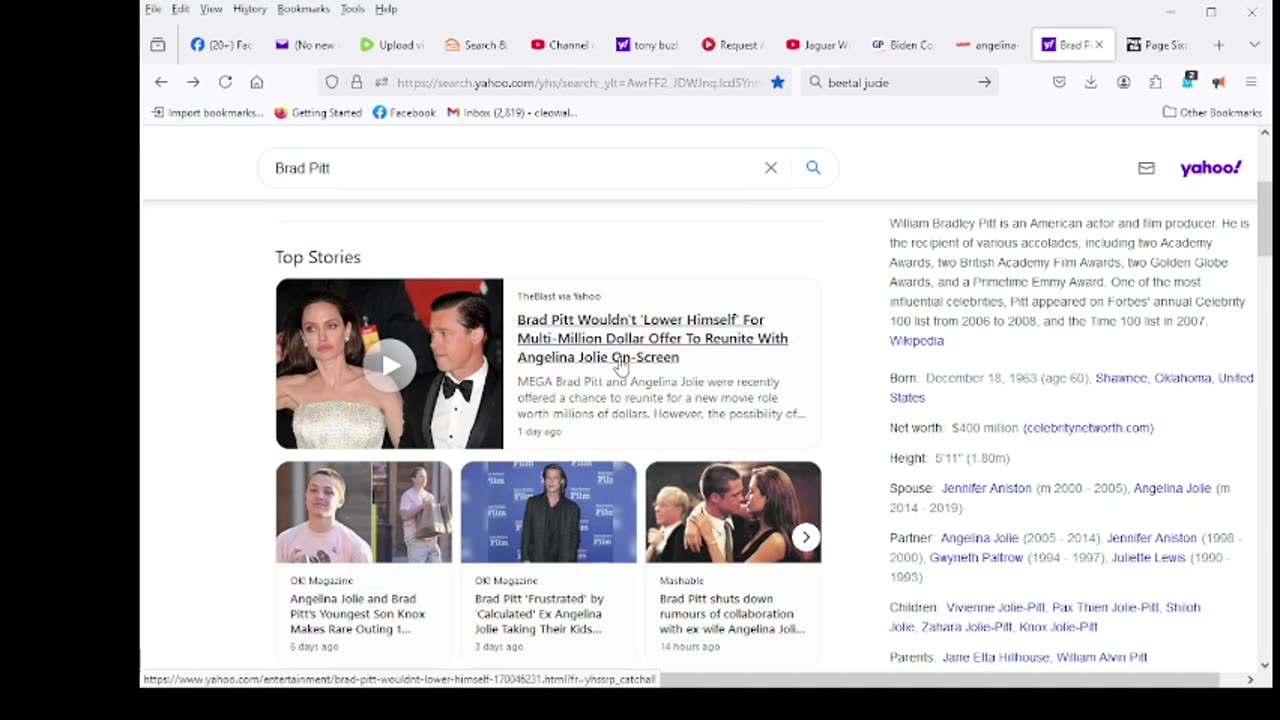The width and height of the screenshot is (1280, 720).
Task: Go to the Yahoo logo homepage
Action: coord(1211,168)
